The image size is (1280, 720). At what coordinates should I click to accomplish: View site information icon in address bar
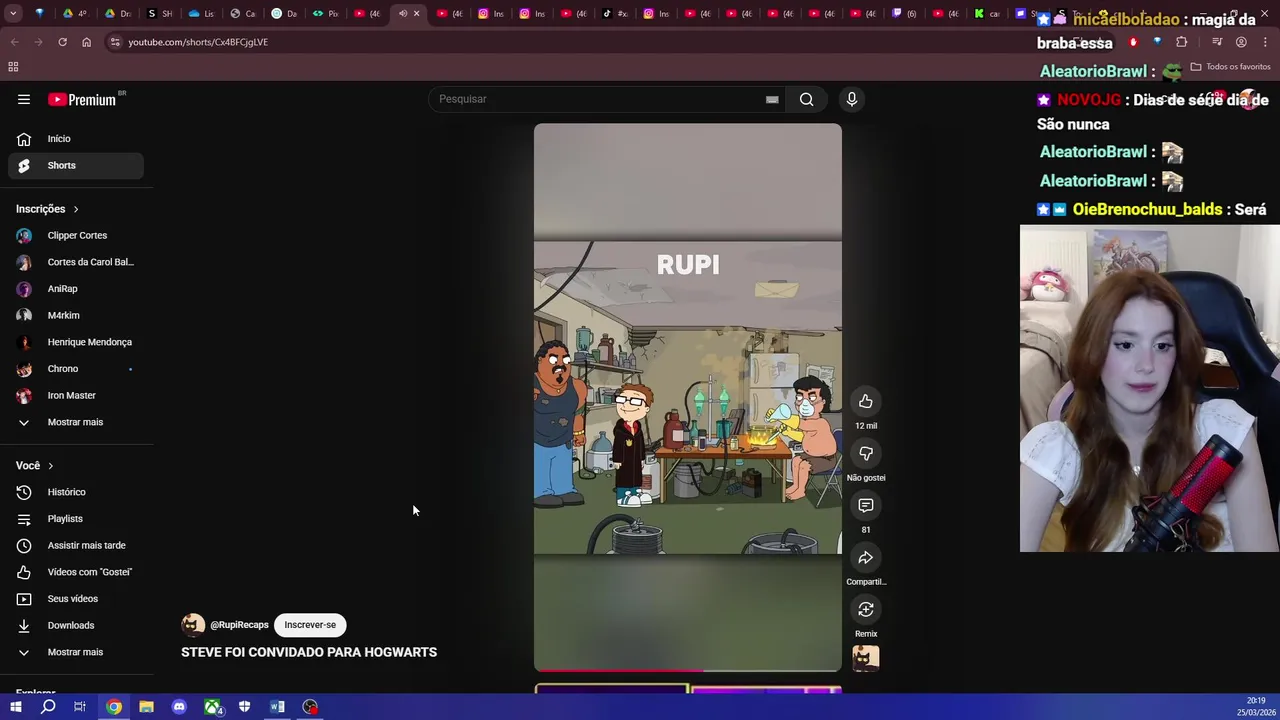coord(115,42)
